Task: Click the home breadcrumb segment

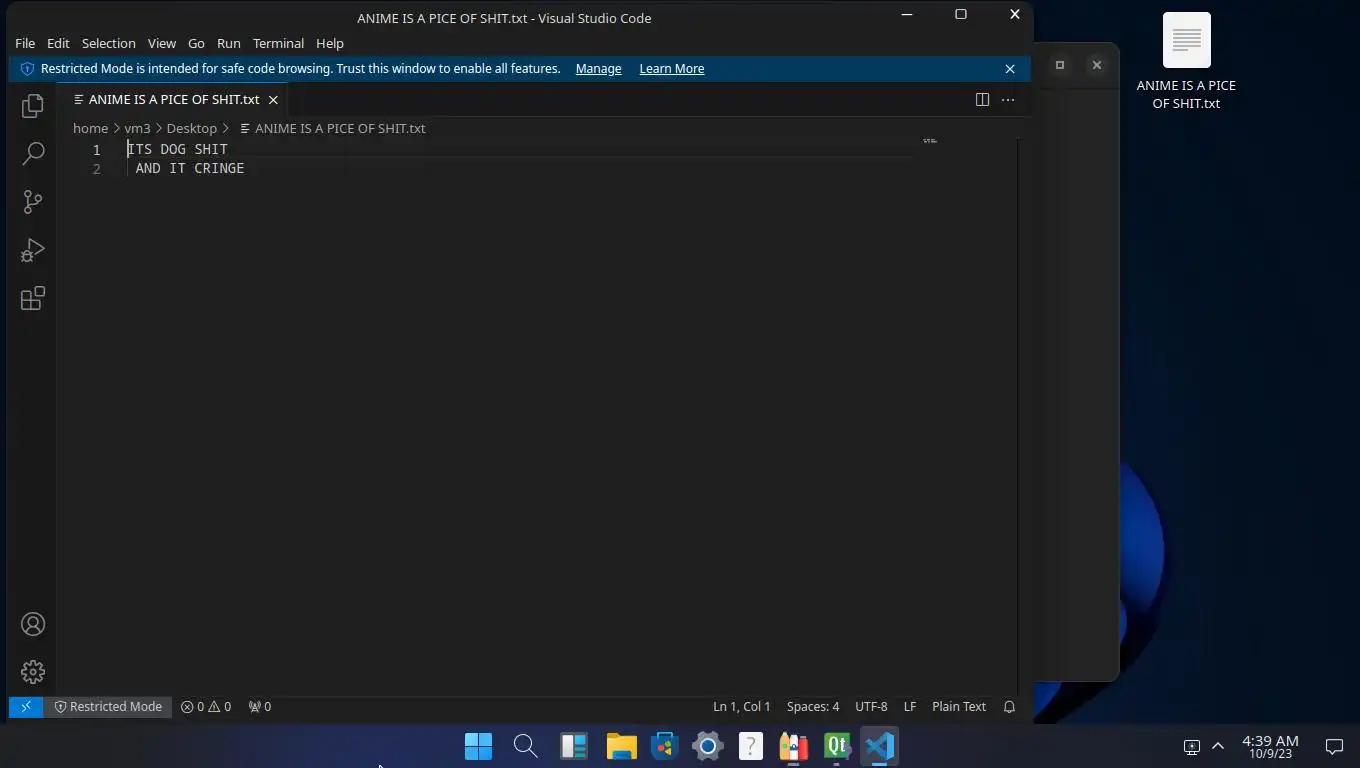Action: point(90,128)
